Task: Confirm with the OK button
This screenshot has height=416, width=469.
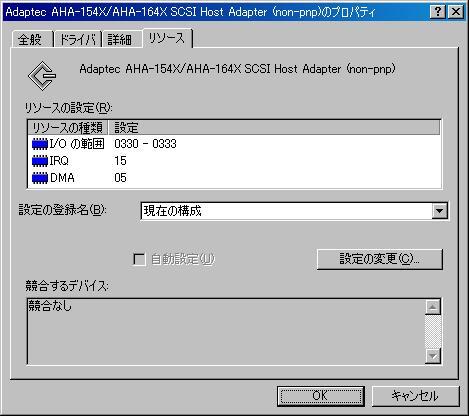Action: (320, 396)
